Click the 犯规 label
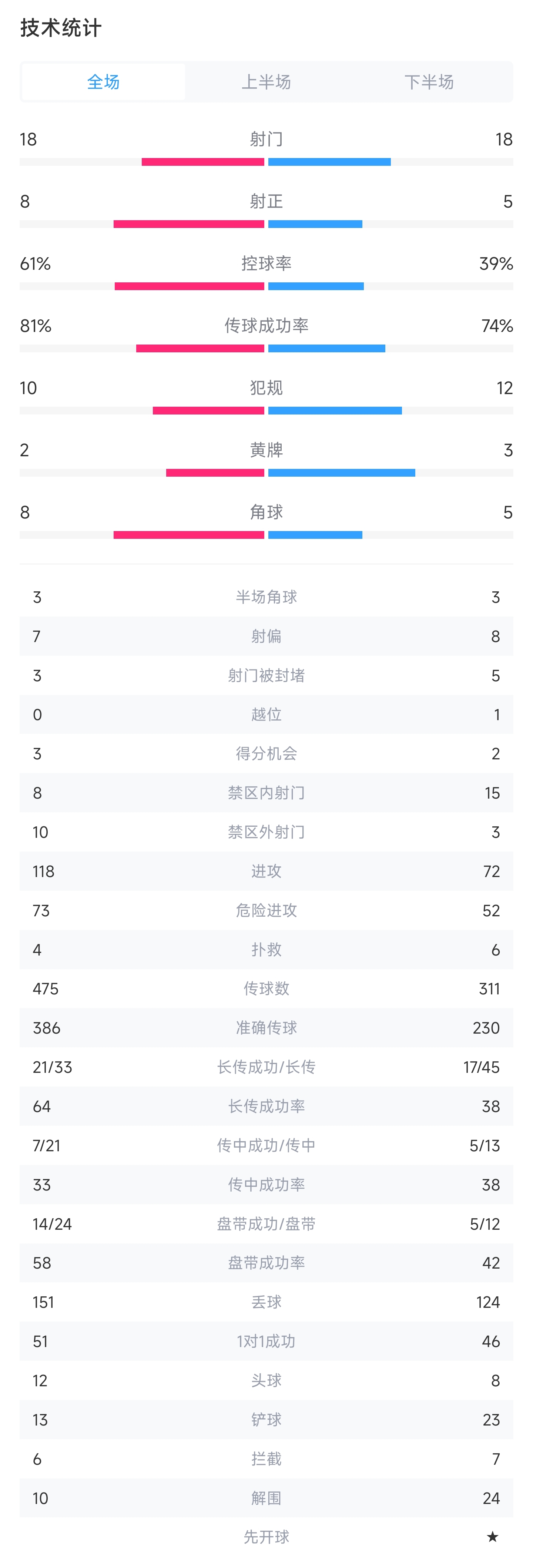 [x=266, y=388]
